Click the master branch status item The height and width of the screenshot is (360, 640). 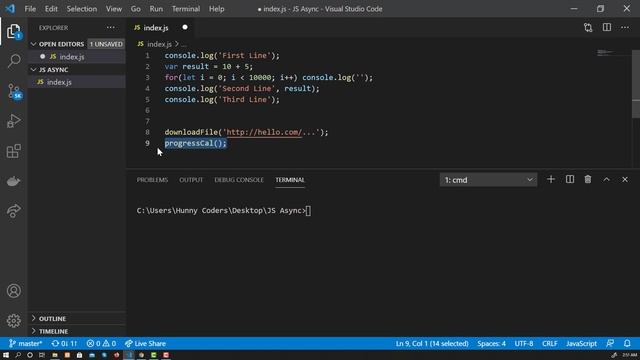tap(25, 344)
